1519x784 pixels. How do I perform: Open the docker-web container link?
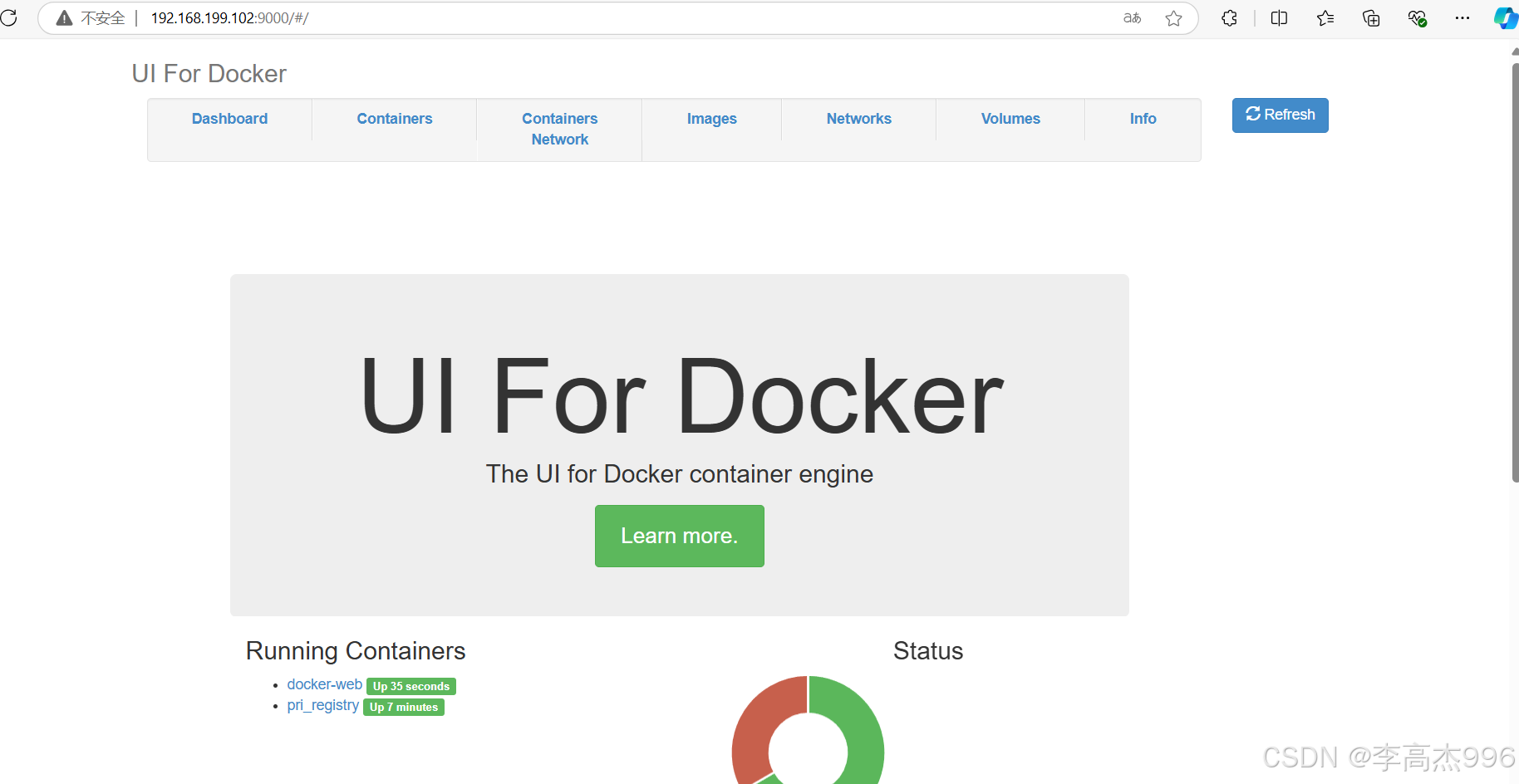point(324,684)
